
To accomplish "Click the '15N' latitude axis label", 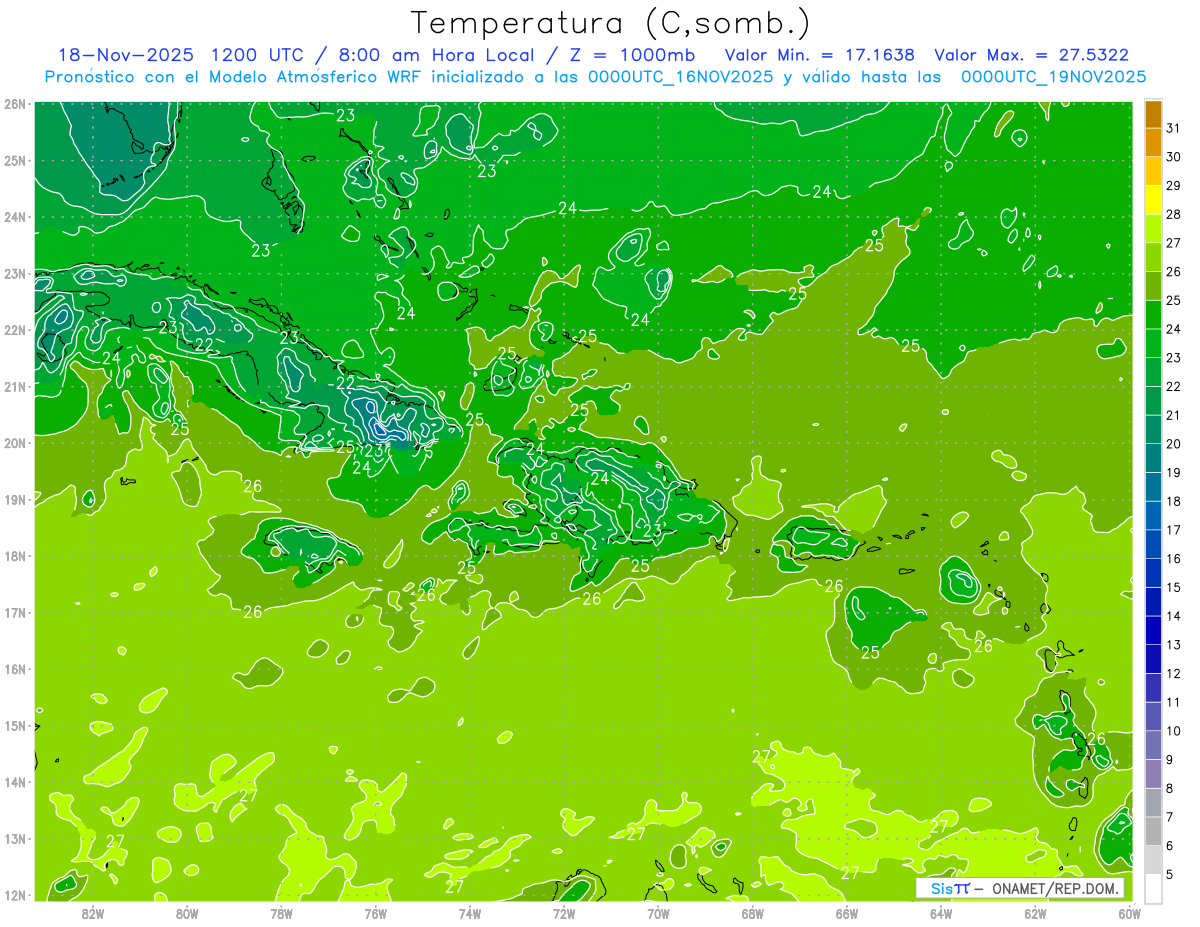I will click(14, 726).
